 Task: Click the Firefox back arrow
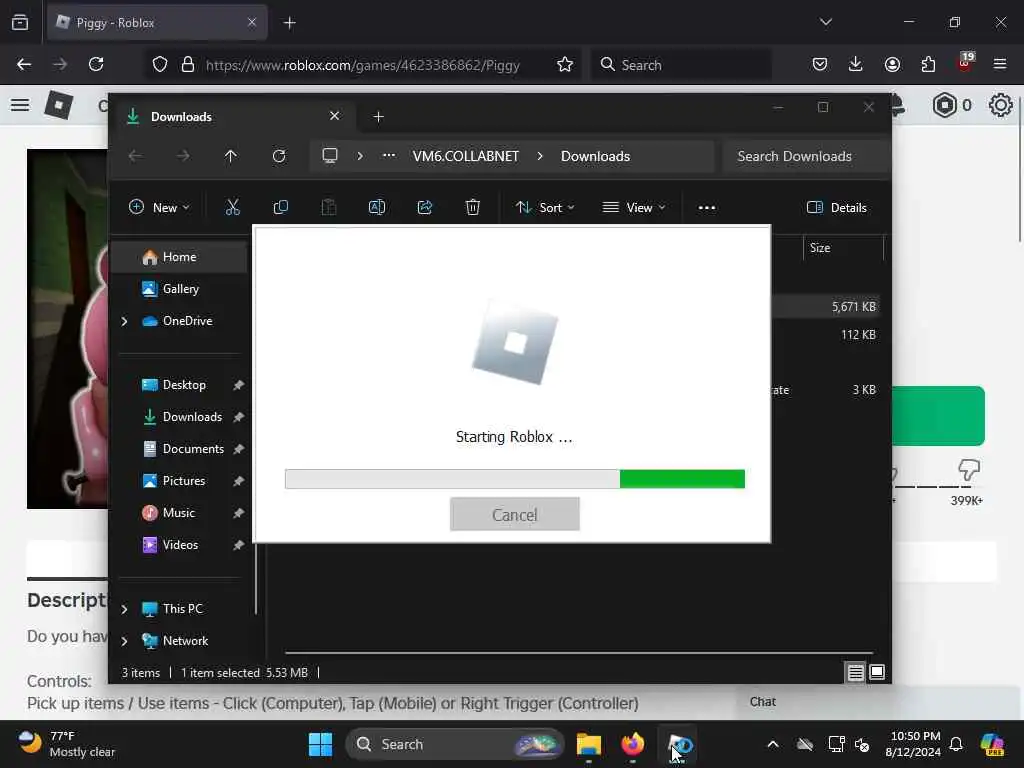click(24, 64)
